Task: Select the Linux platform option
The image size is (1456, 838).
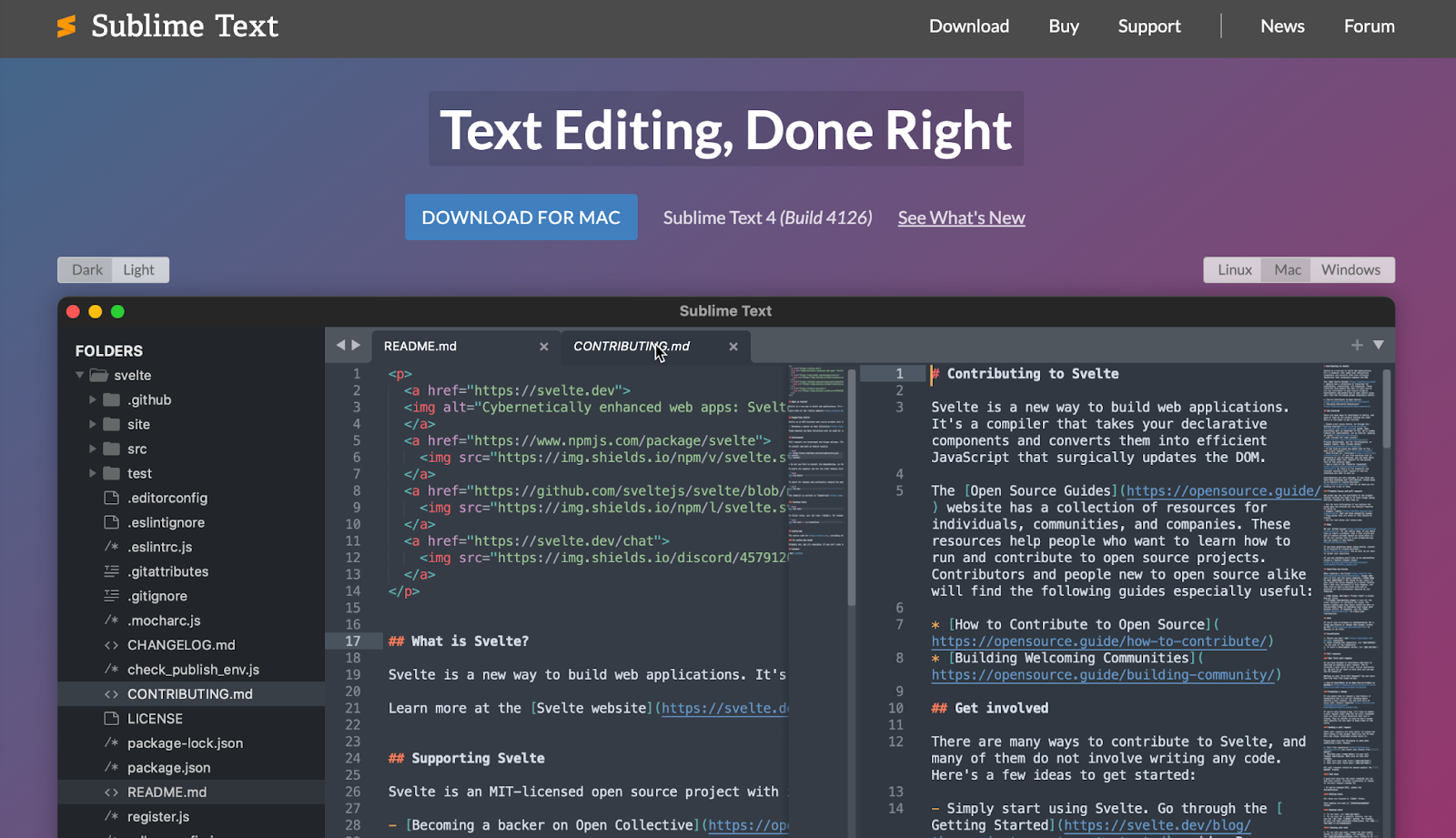Action: point(1233,269)
